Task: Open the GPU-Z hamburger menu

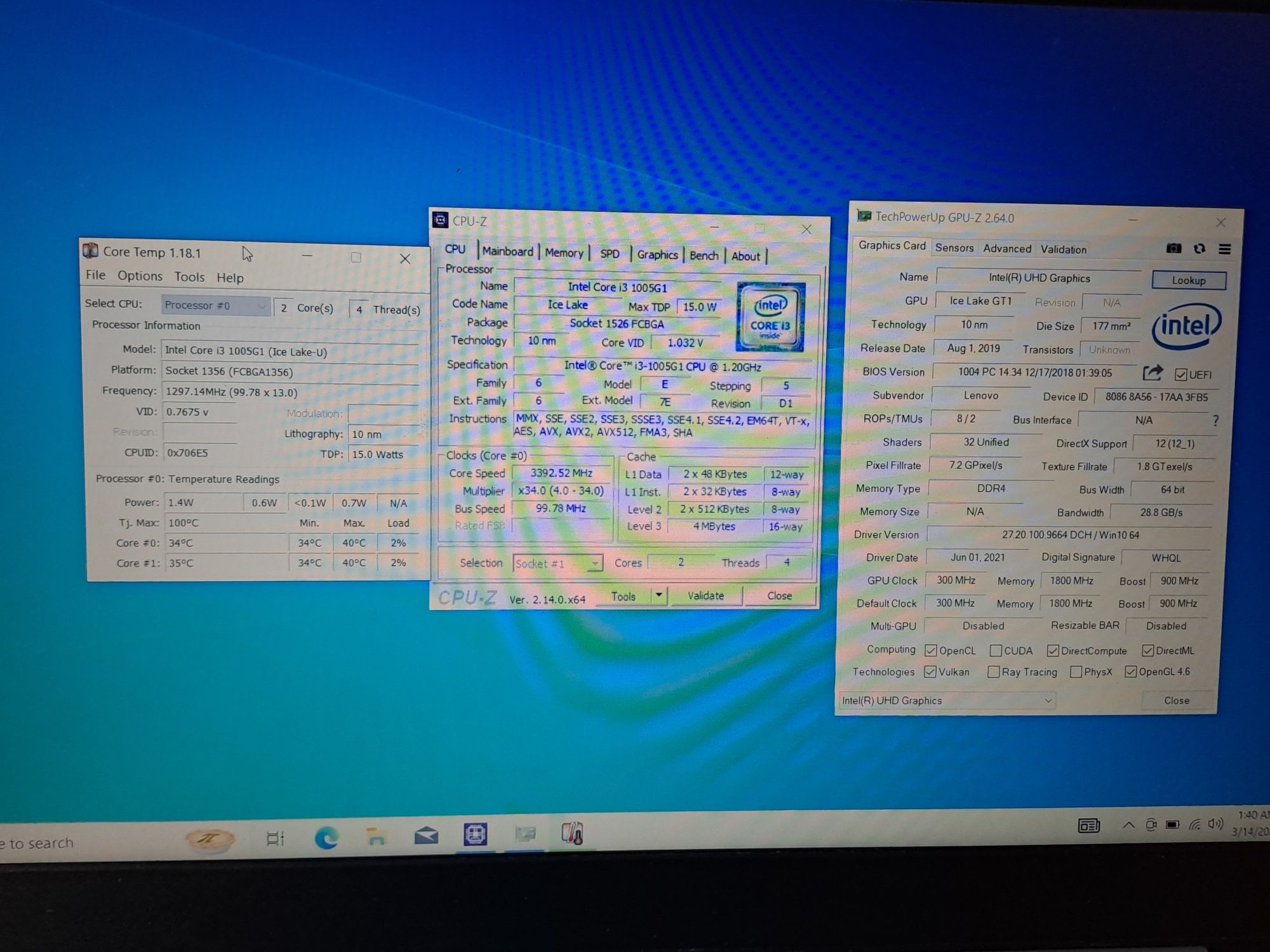Action: [x=1225, y=249]
